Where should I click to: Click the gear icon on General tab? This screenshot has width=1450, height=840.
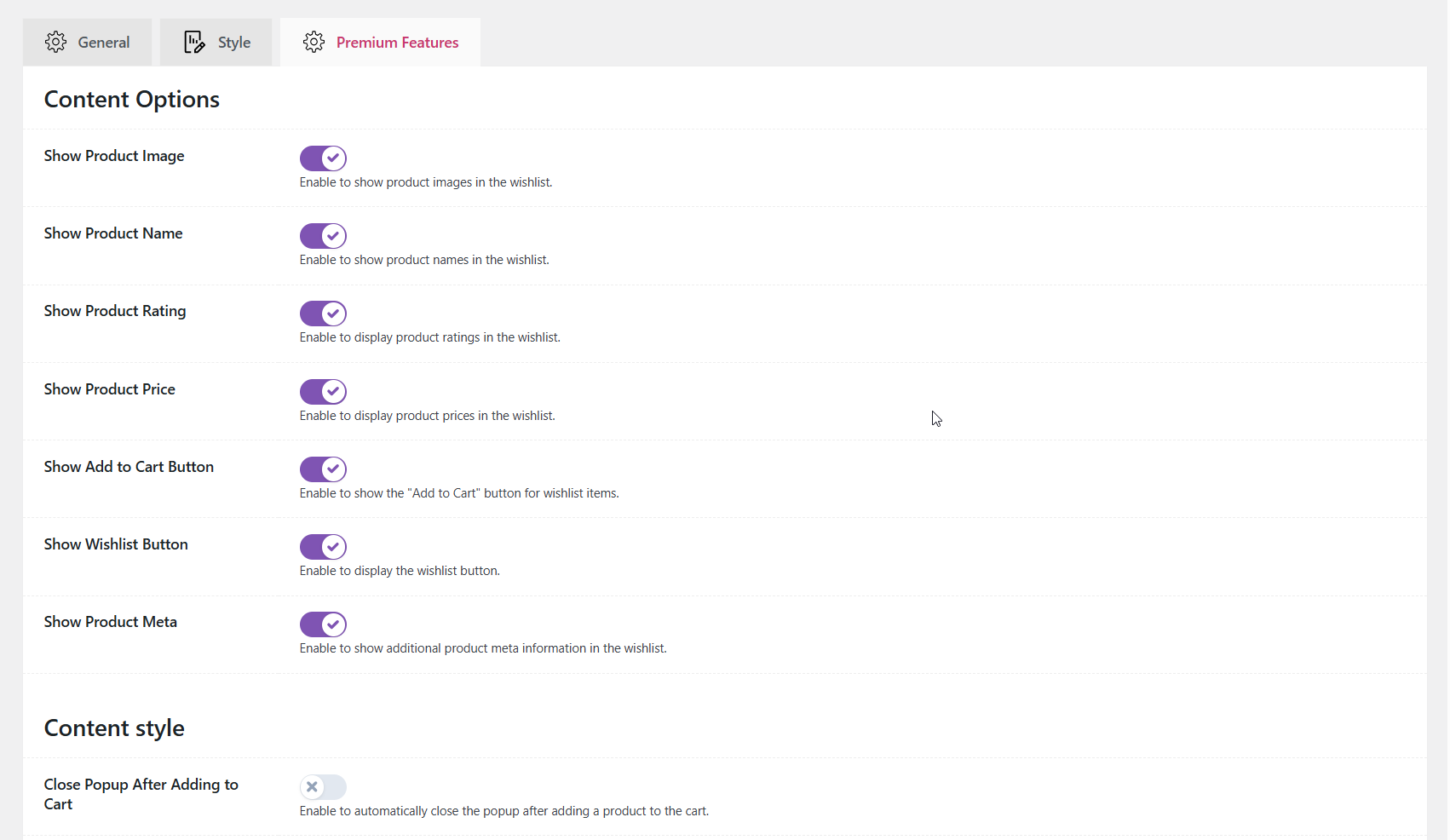click(x=55, y=41)
